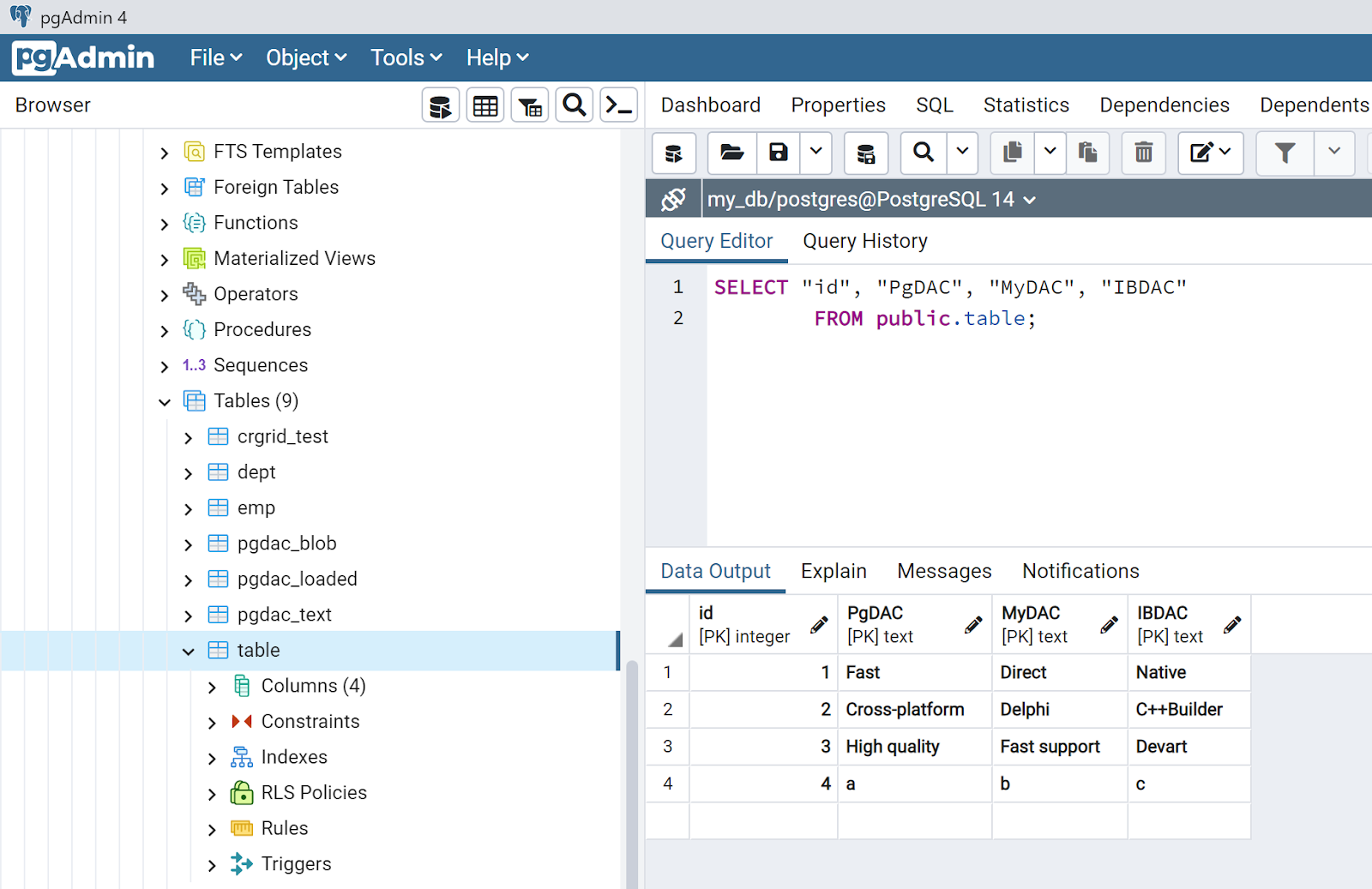Select Materialized Views node
Image resolution: width=1372 pixels, height=889 pixels.
294,259
